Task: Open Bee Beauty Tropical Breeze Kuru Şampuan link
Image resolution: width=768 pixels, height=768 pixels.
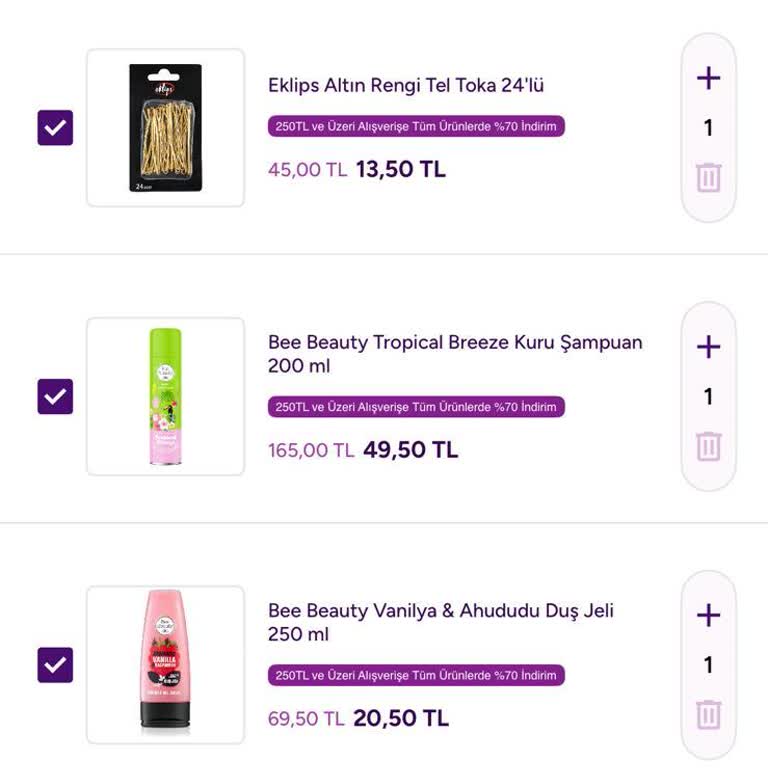Action: [454, 354]
